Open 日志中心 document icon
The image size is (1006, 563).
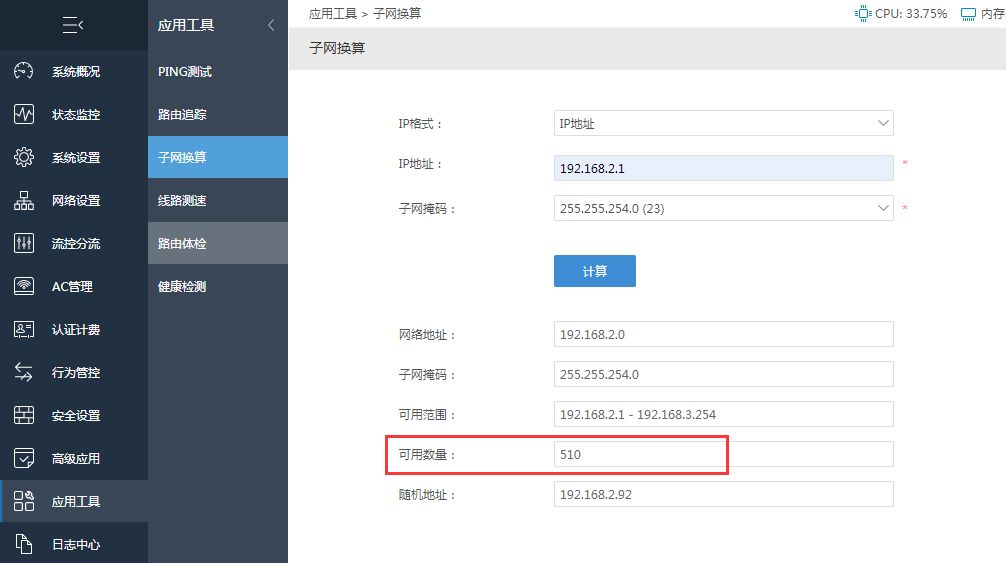coord(24,544)
